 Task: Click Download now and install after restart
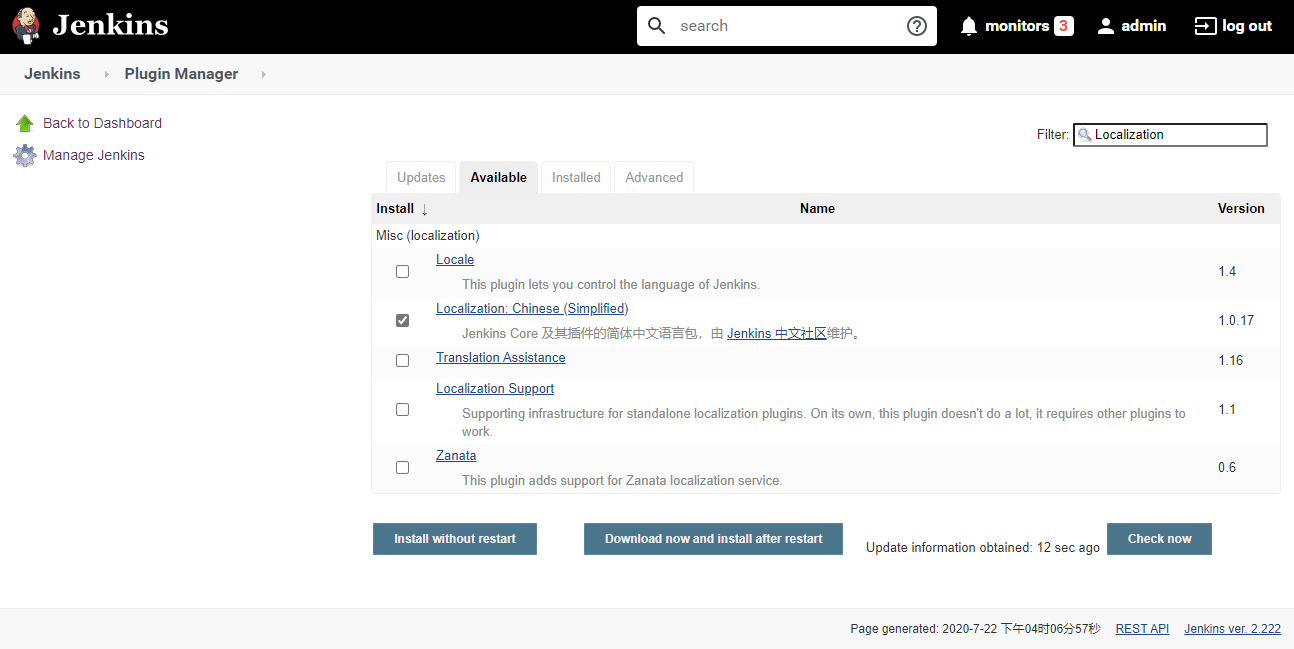click(x=713, y=538)
